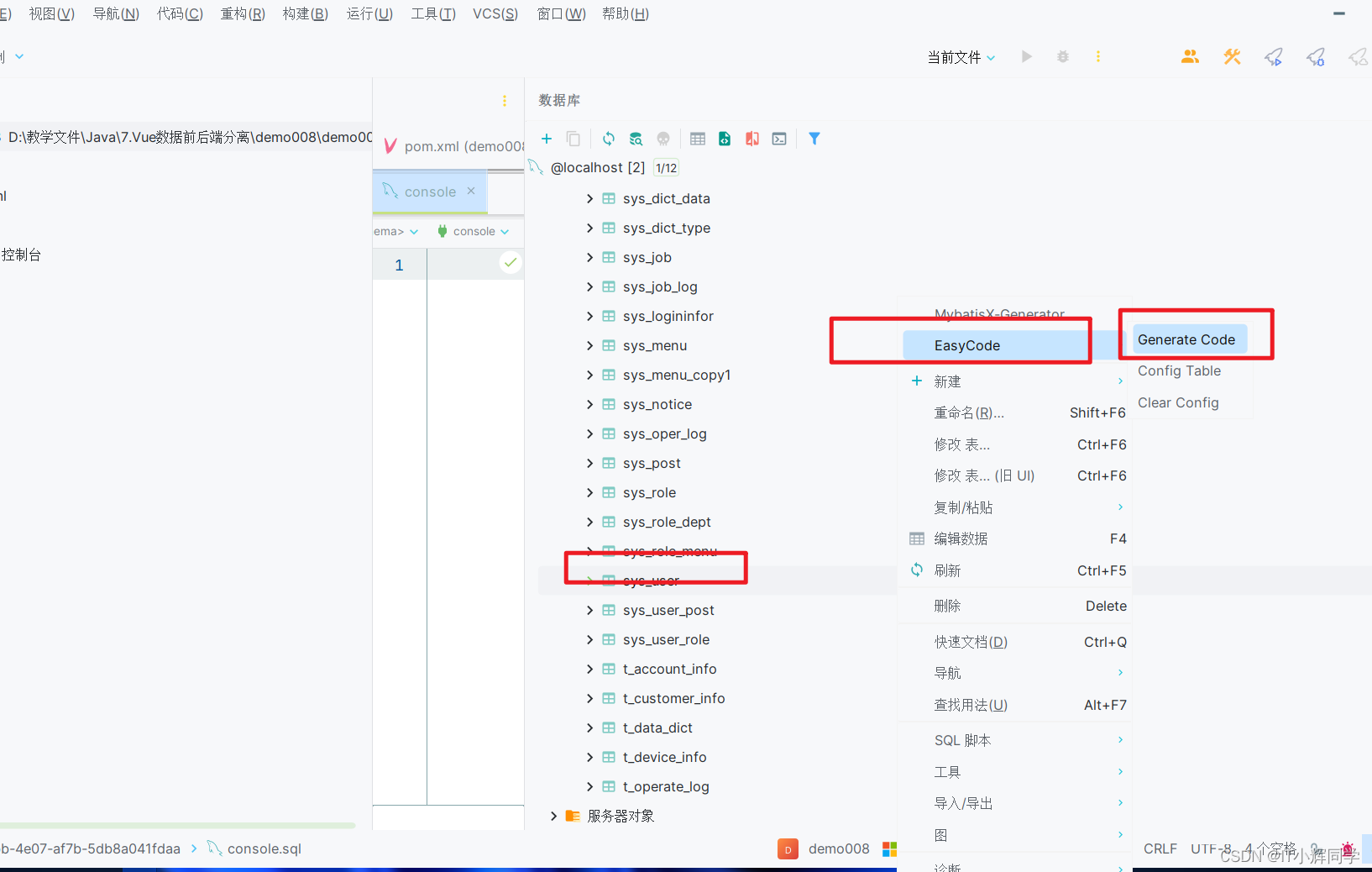Viewport: 1372px width, 872px height.
Task: Click the refresh icon beside 刷新 menu item
Action: point(917,570)
